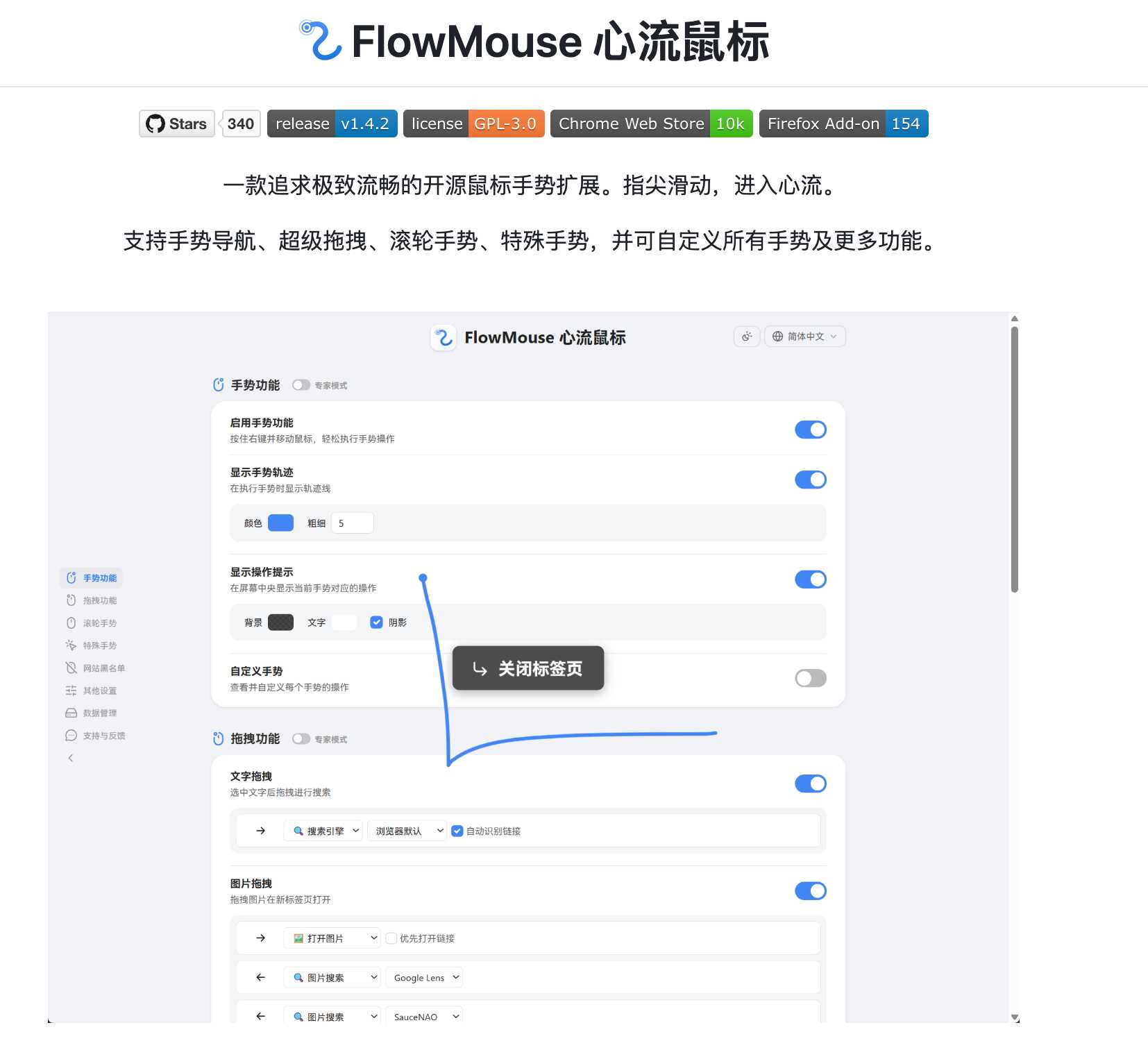Click the 340 stars count badge
1148x1041 pixels.
[241, 124]
